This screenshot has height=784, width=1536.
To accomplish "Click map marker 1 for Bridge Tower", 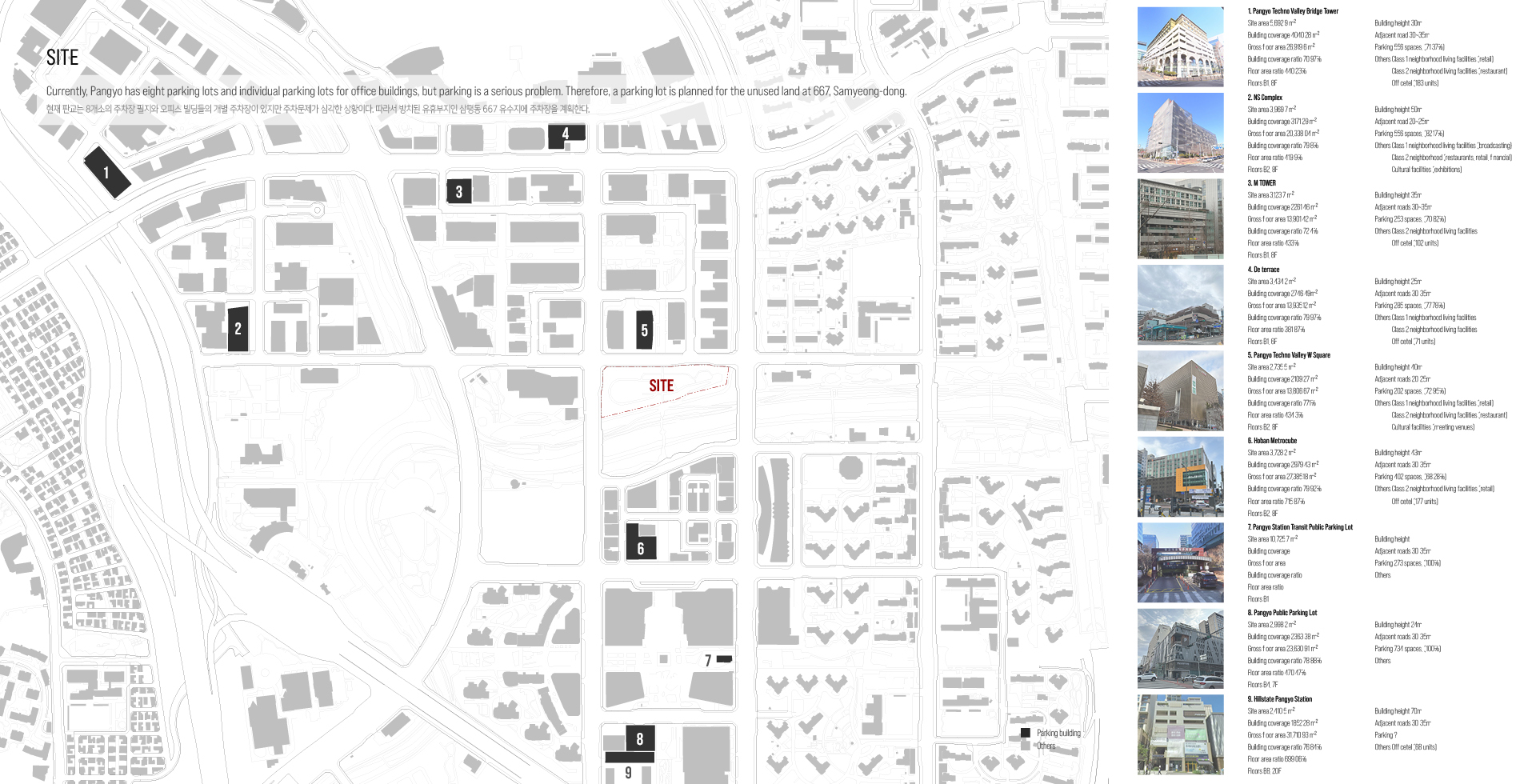I will (x=106, y=172).
